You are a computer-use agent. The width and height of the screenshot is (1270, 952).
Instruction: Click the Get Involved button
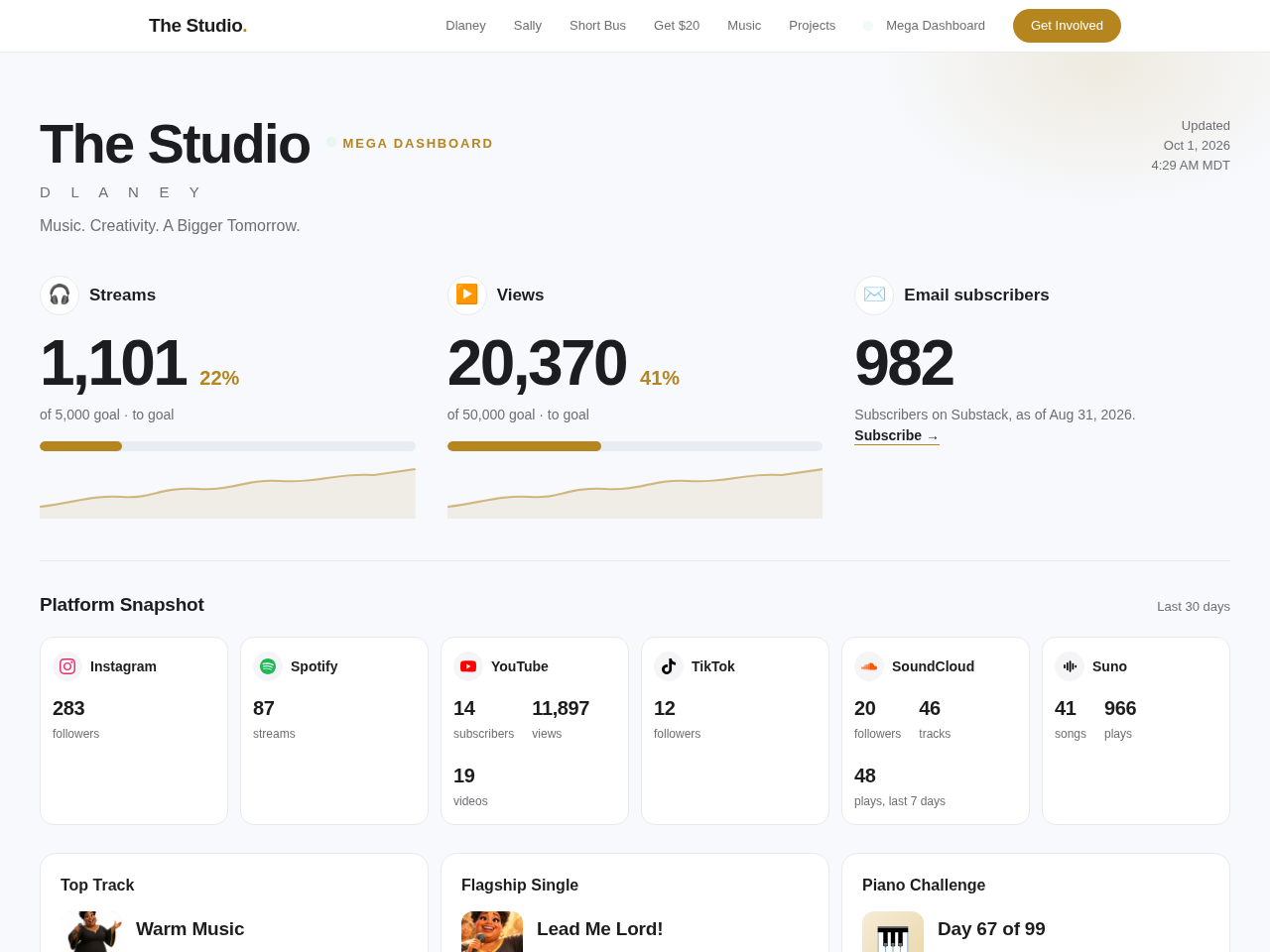point(1067,26)
